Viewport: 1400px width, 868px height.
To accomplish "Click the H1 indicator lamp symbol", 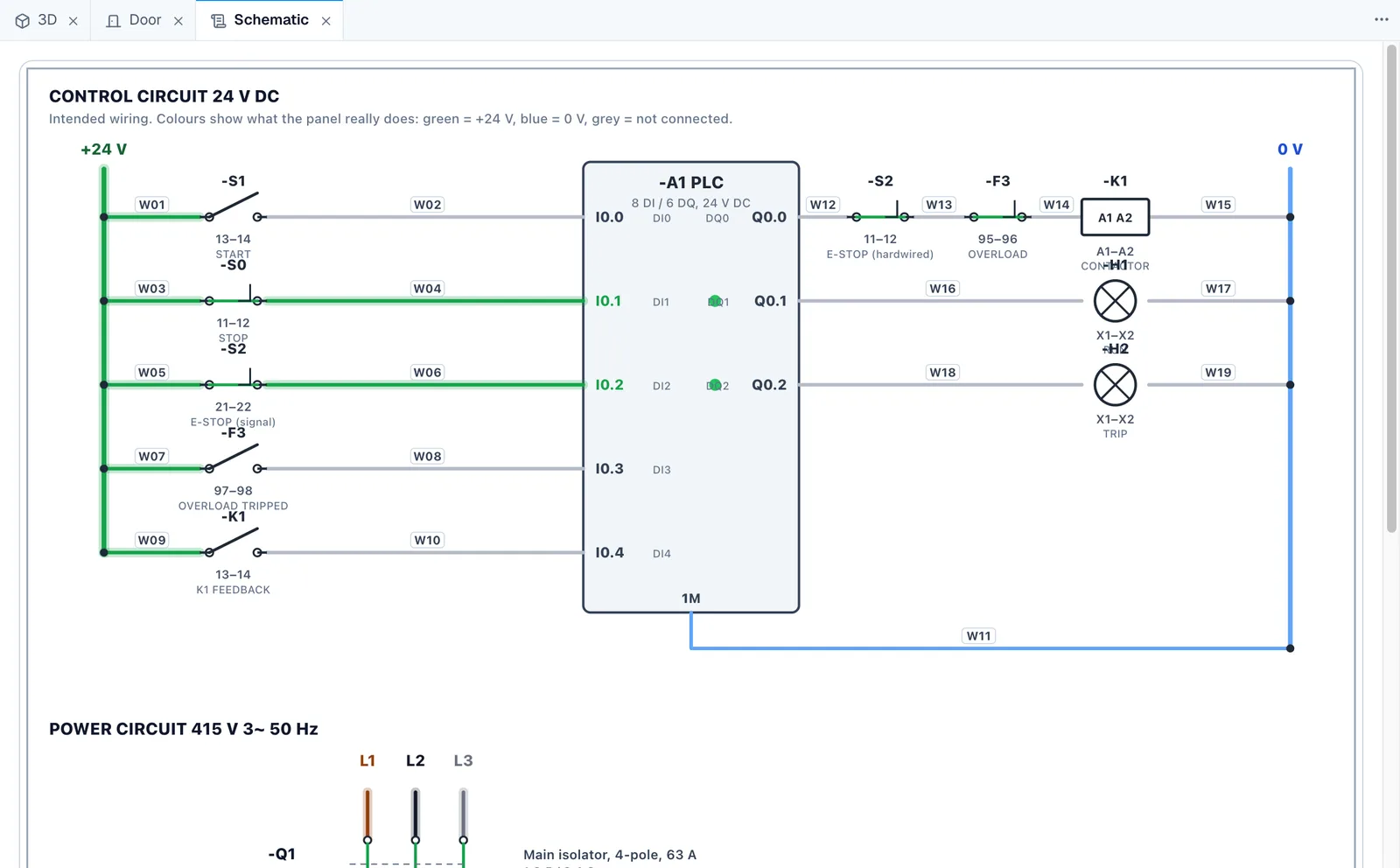I will 1116,301.
